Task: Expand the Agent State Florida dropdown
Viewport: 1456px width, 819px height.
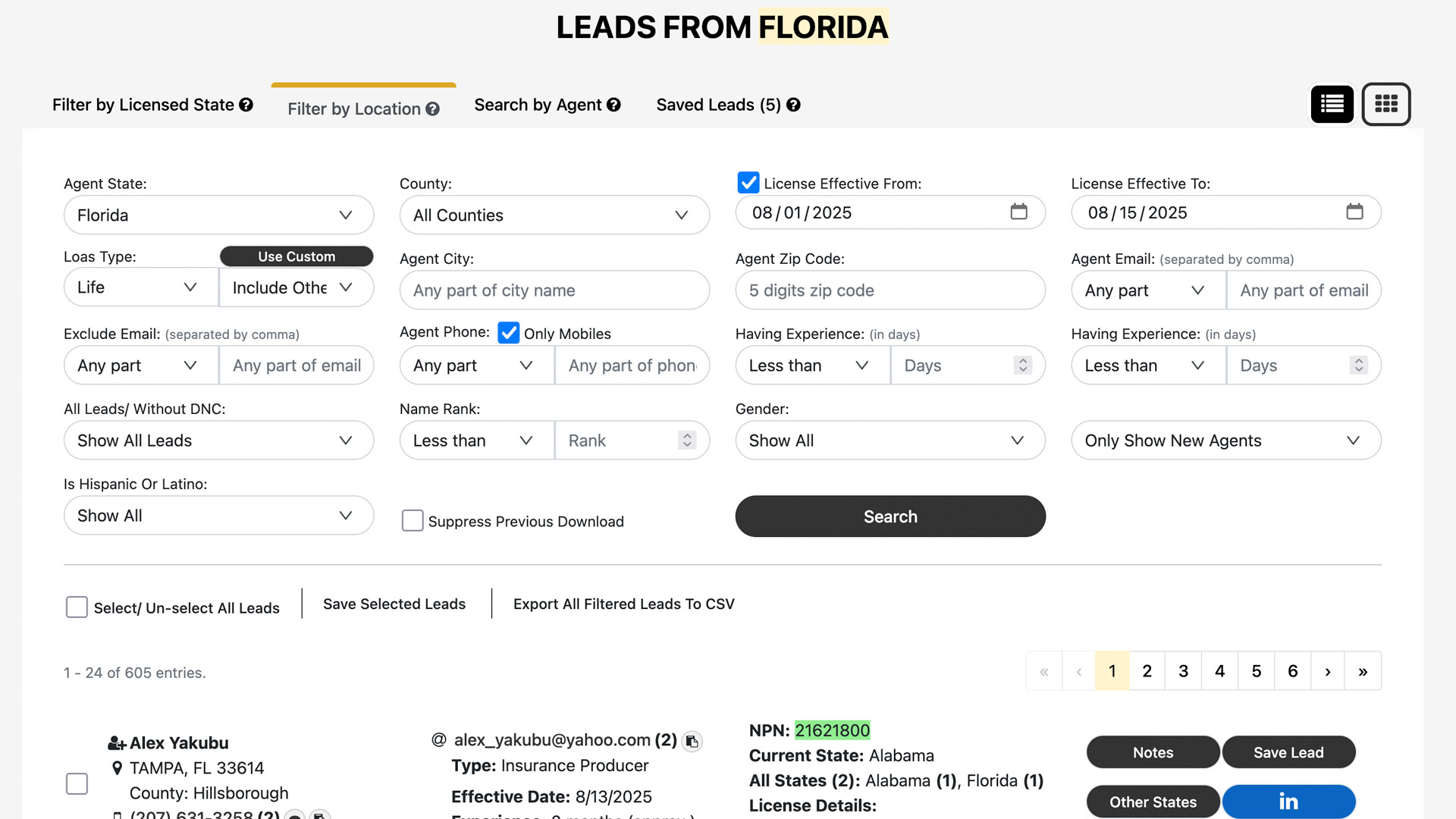Action: coord(218,215)
